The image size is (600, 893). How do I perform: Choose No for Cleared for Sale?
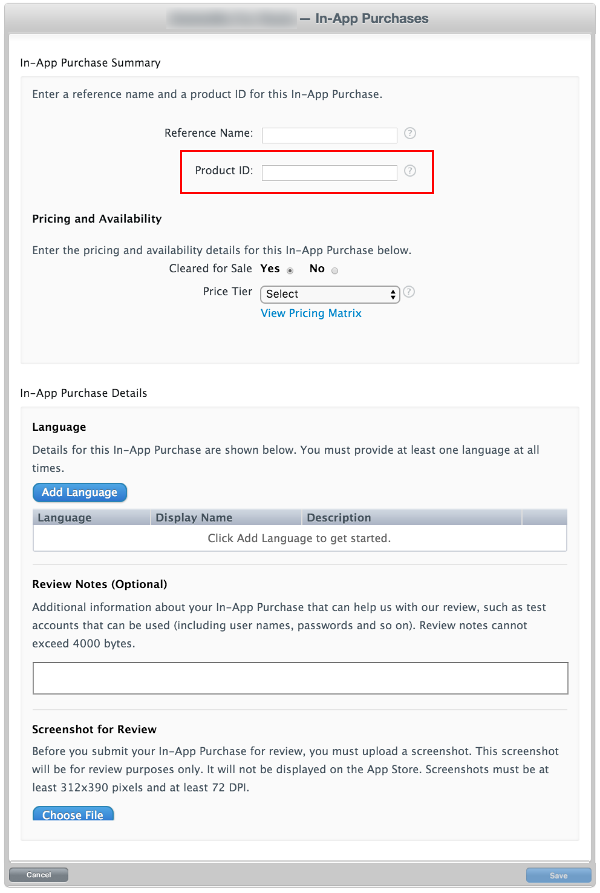pyautogui.click(x=335, y=270)
